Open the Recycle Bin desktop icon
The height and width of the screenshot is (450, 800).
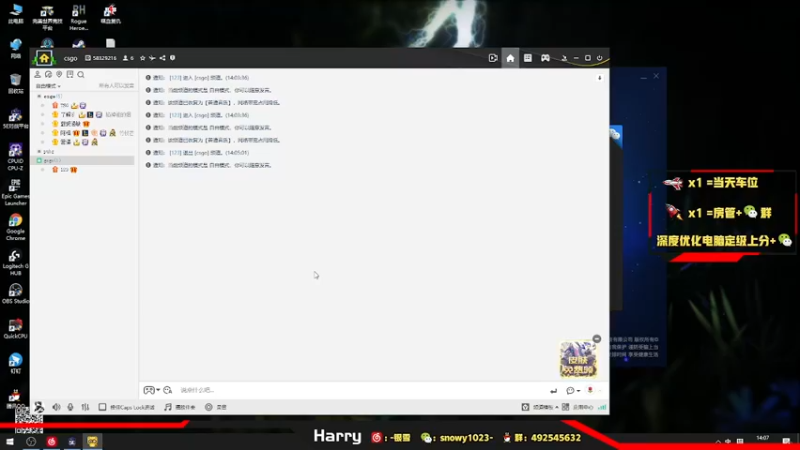coord(15,84)
